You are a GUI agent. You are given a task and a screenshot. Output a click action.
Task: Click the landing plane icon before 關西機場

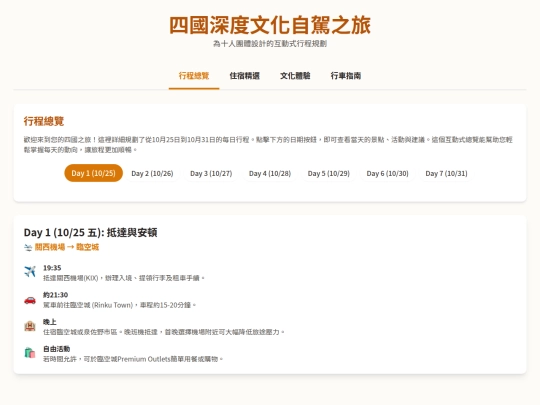point(28,247)
